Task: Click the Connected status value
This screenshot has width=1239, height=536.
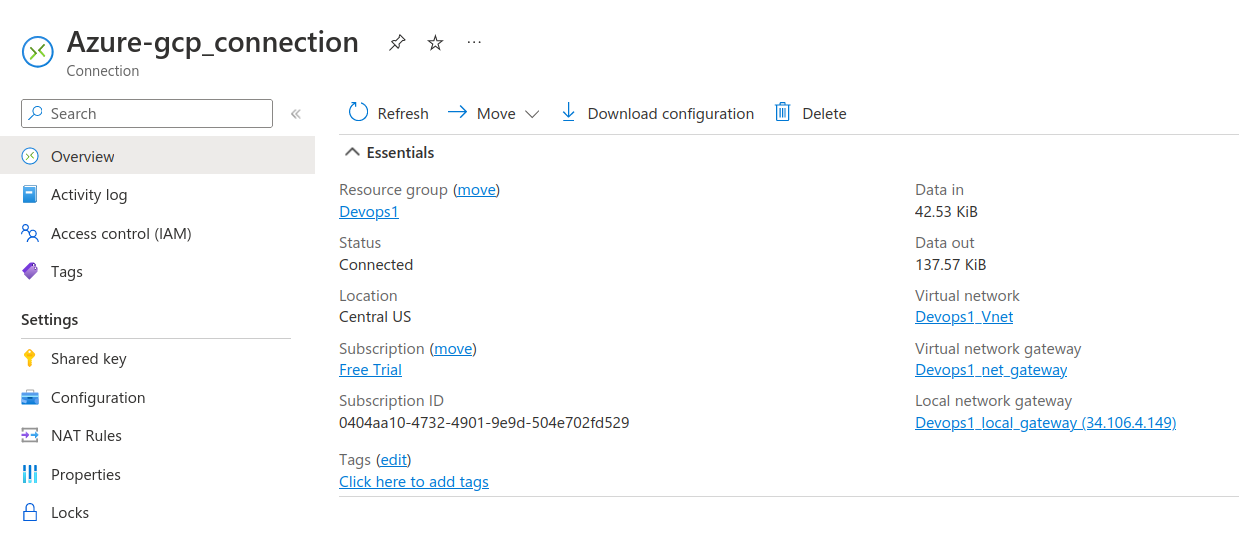Action: click(376, 265)
